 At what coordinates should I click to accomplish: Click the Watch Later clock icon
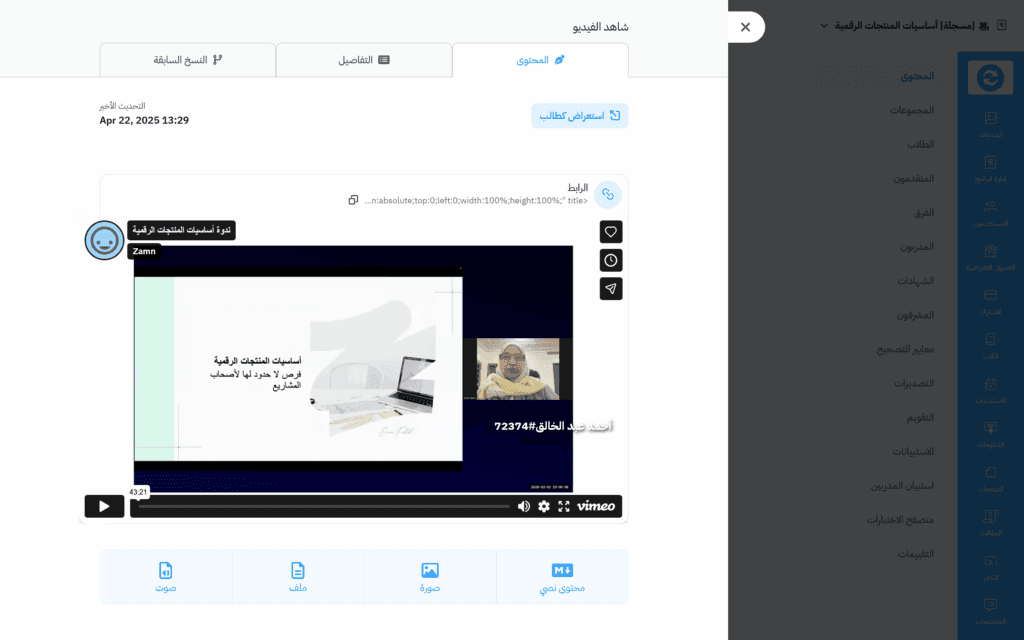tap(611, 261)
